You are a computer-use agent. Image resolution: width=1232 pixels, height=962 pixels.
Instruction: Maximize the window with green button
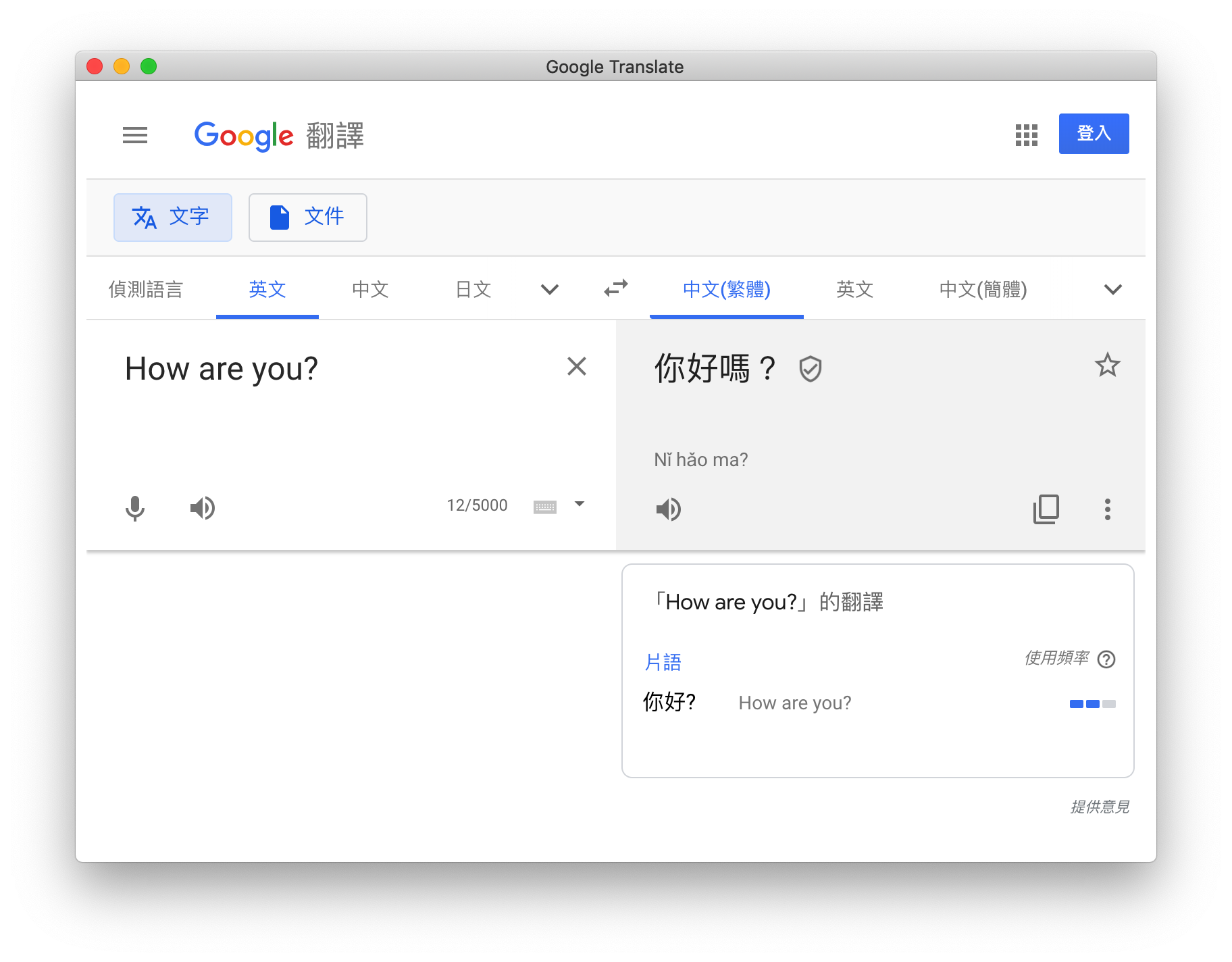point(149,66)
